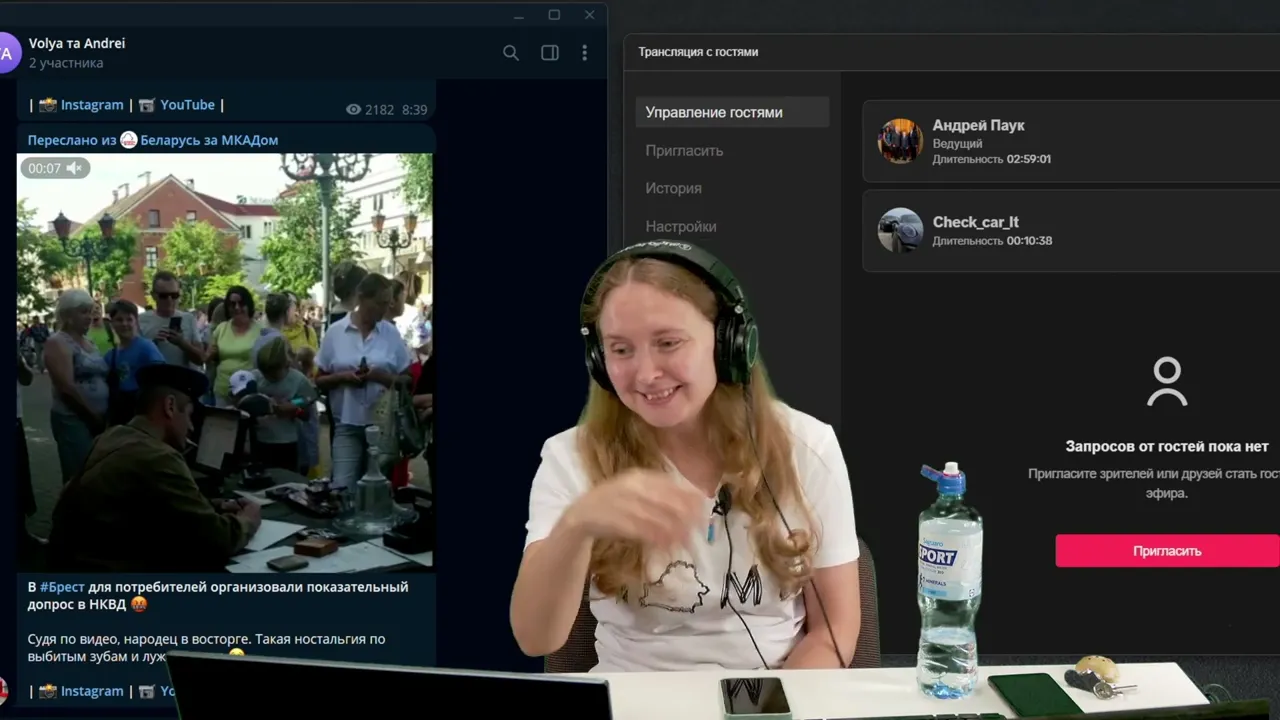
Task: Open the bottom Instagram link
Action: tap(91, 691)
